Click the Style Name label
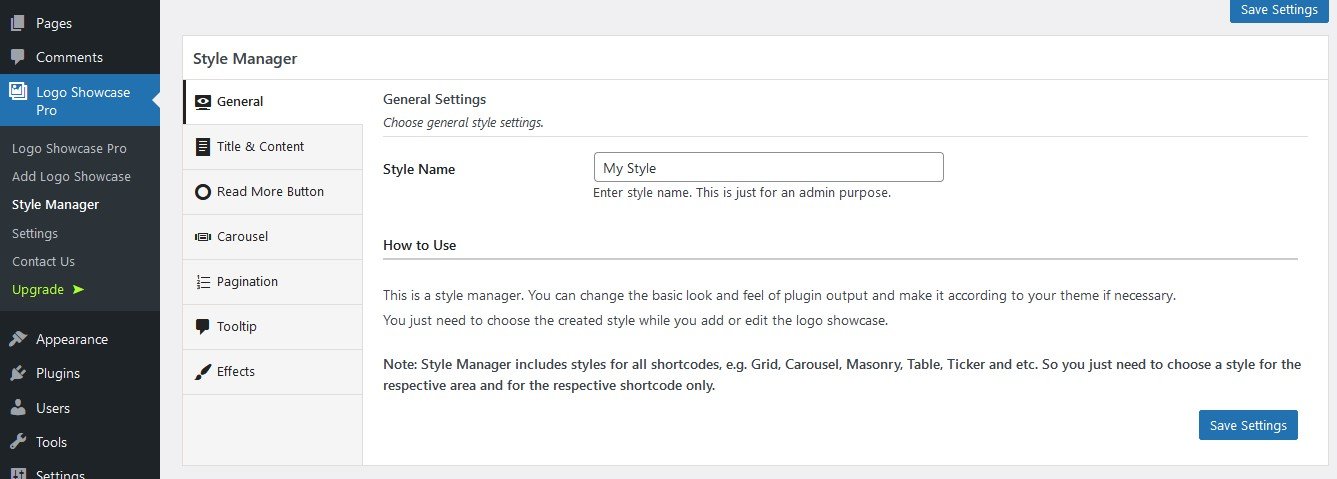This screenshot has height=479, width=1337. (x=419, y=169)
